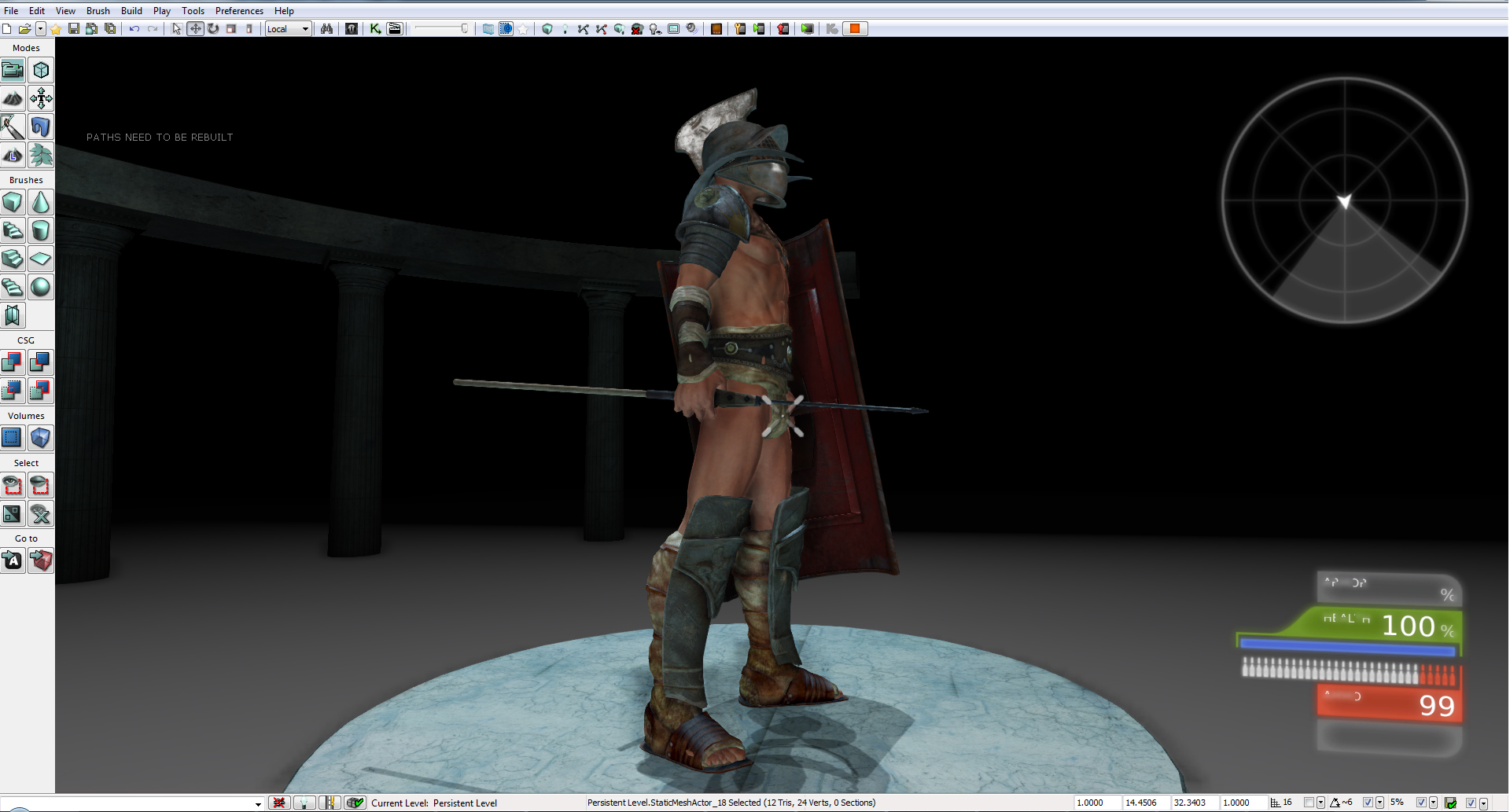Open the Build menu
Viewport: 1510px width, 812px height.
tap(131, 11)
